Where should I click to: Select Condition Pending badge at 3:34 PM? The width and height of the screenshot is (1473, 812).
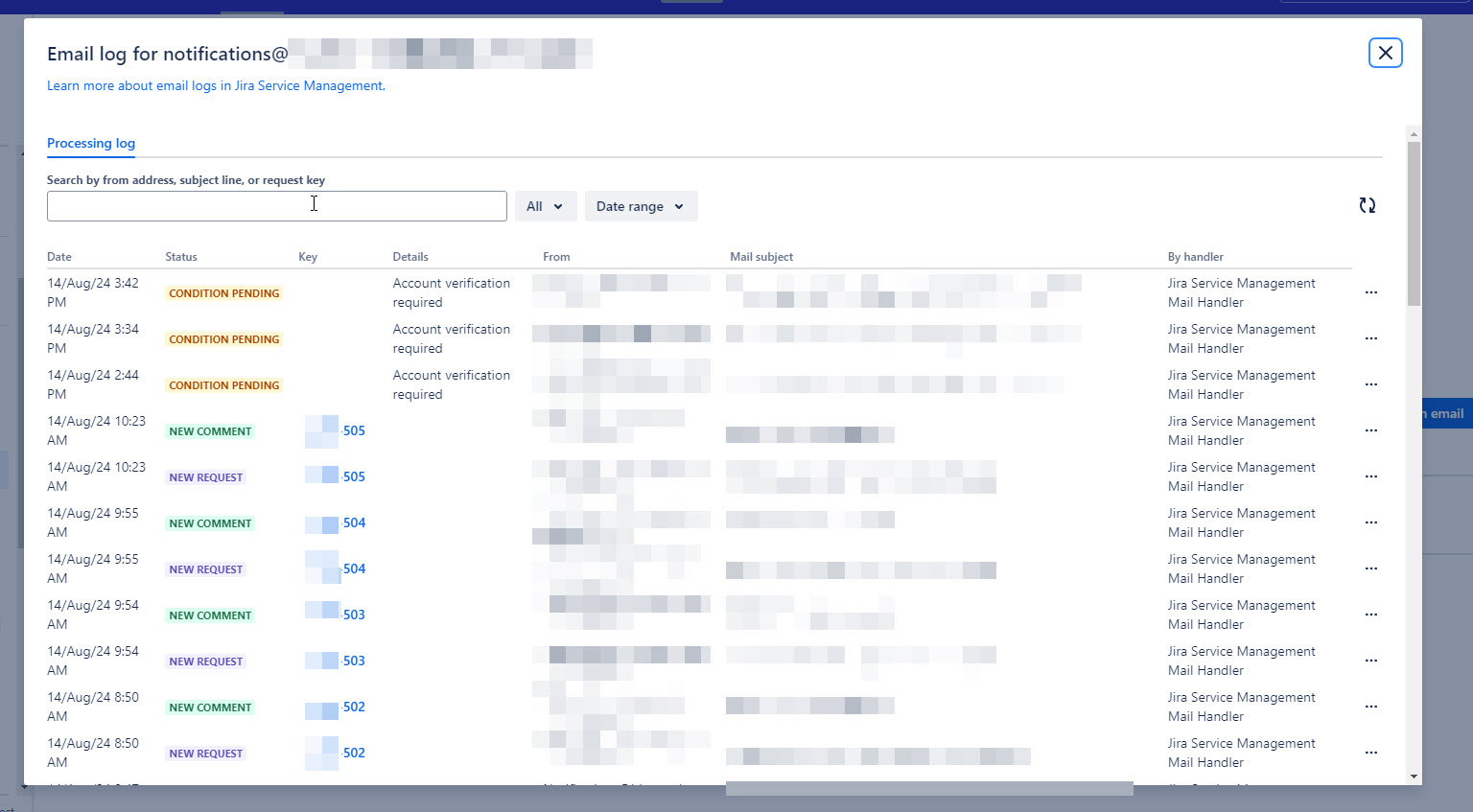pos(224,339)
